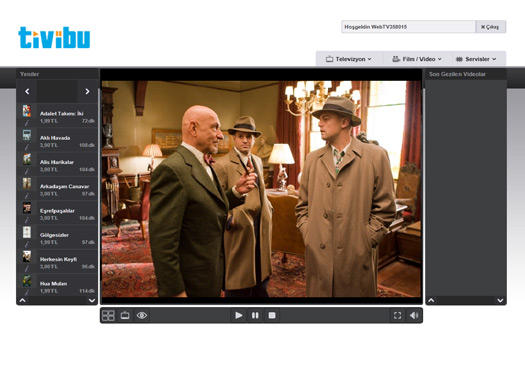Click the tivibu logo
Viewport: 525px width, 370px height.
click(54, 38)
